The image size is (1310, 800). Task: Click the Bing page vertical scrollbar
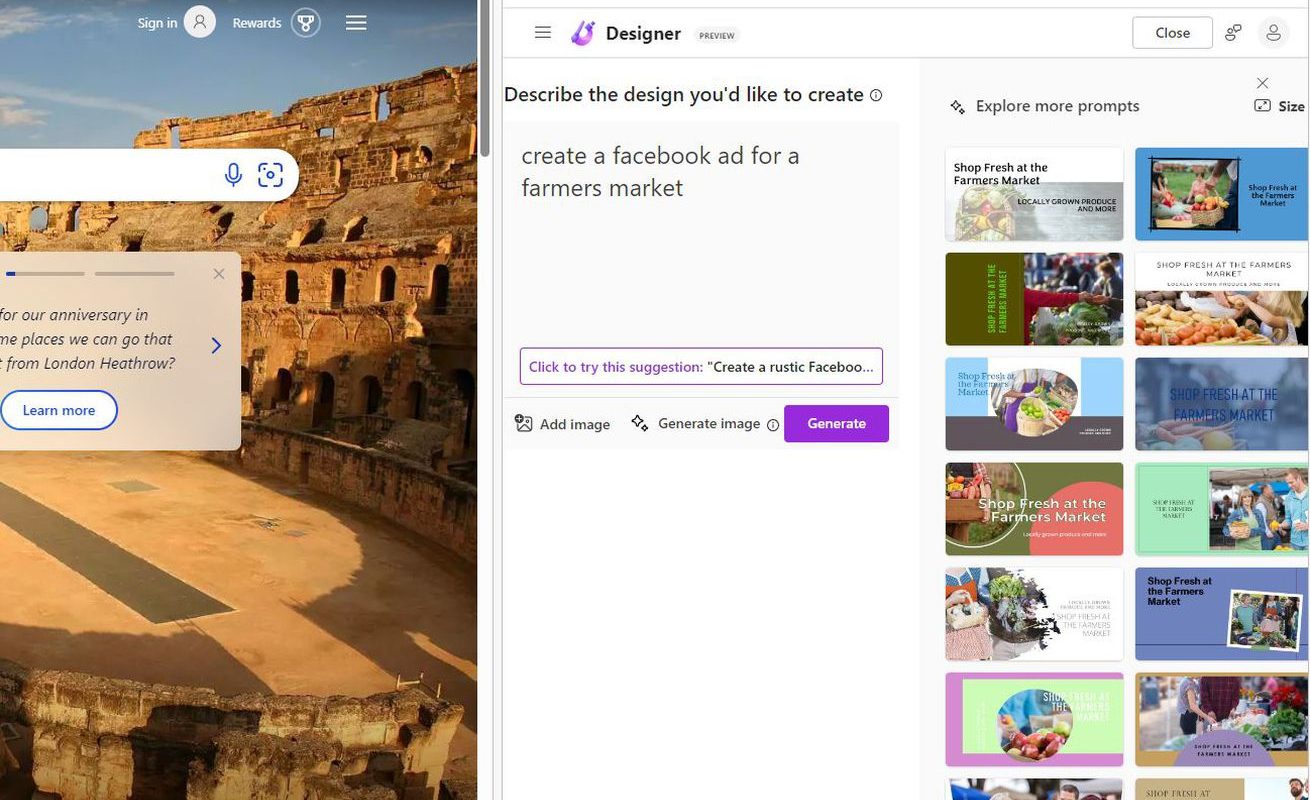pyautogui.click(x=485, y=80)
